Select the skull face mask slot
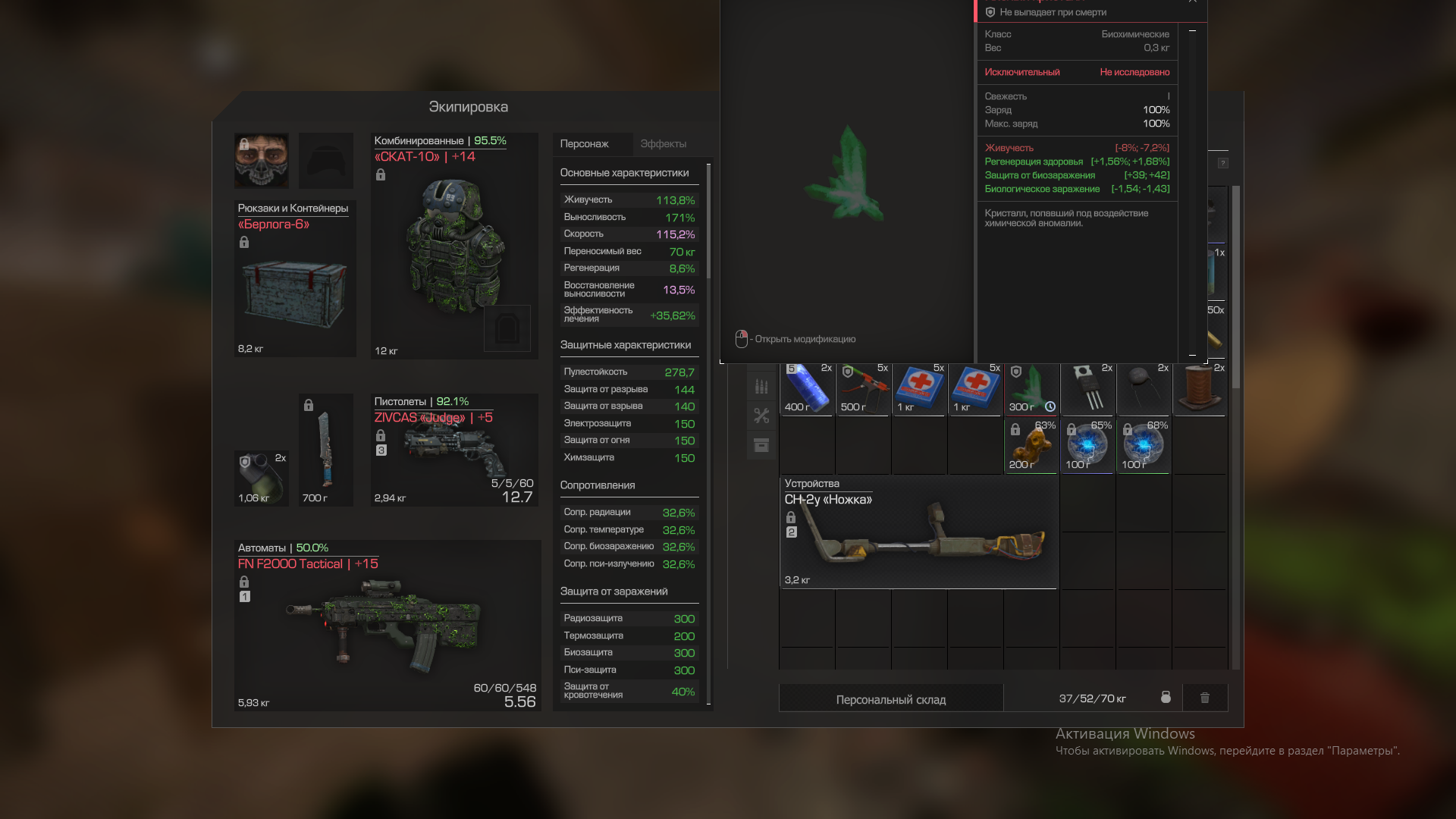1456x819 pixels. pyautogui.click(x=261, y=161)
